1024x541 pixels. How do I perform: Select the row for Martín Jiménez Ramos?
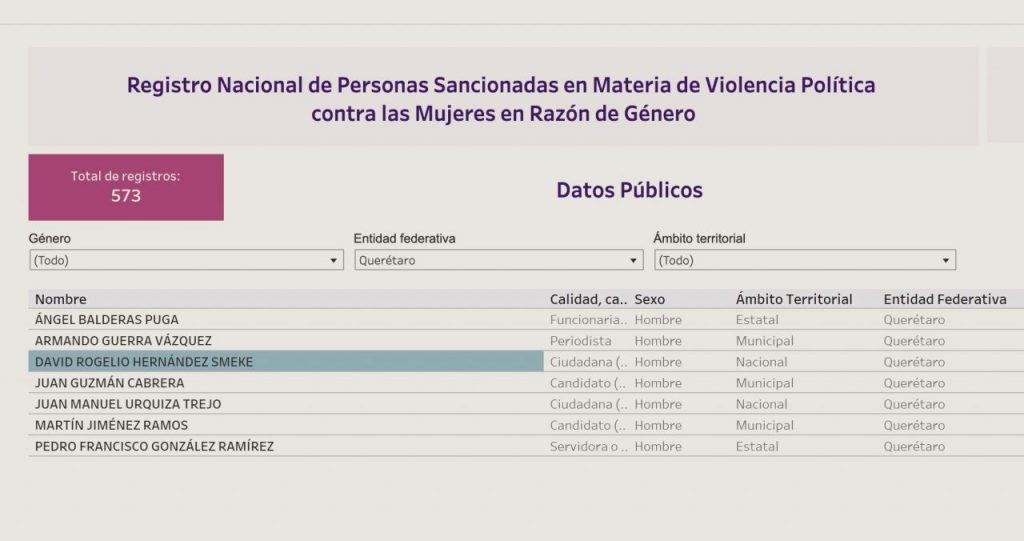(x=112, y=425)
